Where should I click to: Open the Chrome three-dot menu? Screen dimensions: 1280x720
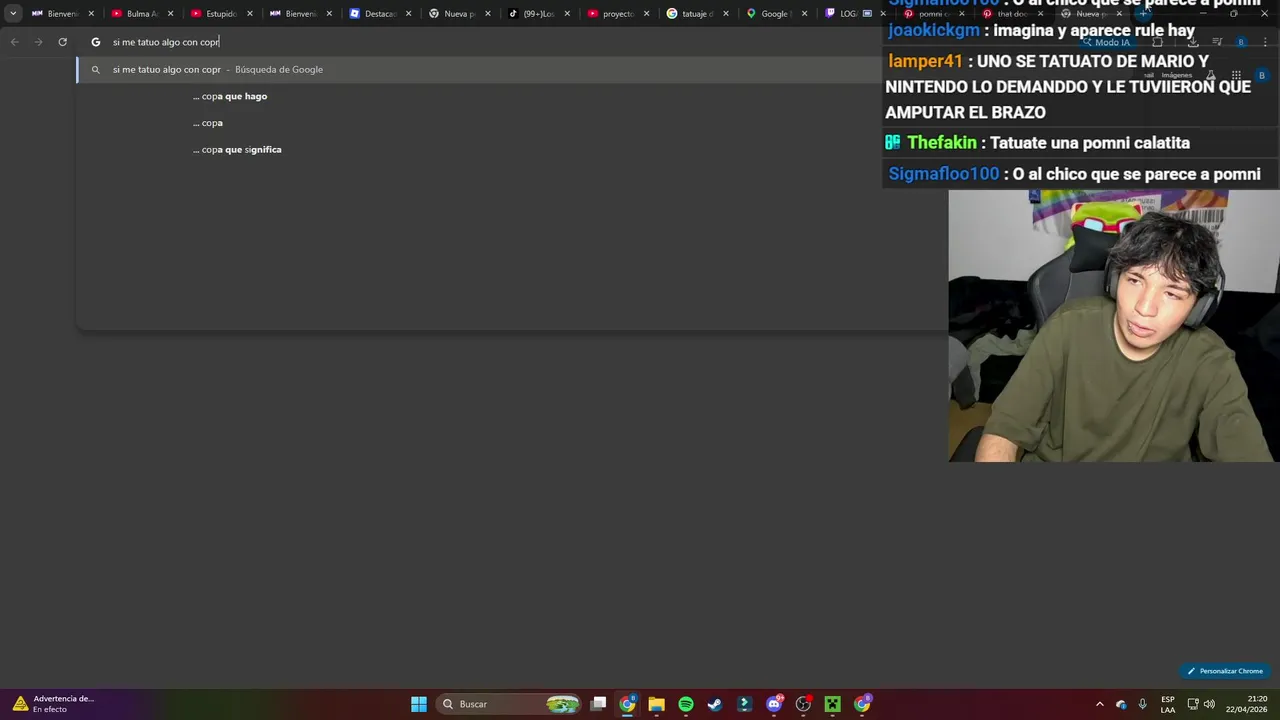click(x=1265, y=42)
